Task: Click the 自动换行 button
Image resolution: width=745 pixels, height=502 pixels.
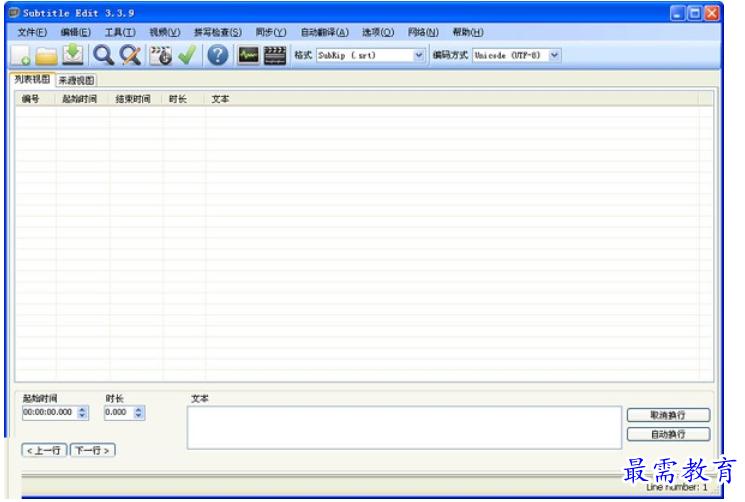Action: (668, 434)
